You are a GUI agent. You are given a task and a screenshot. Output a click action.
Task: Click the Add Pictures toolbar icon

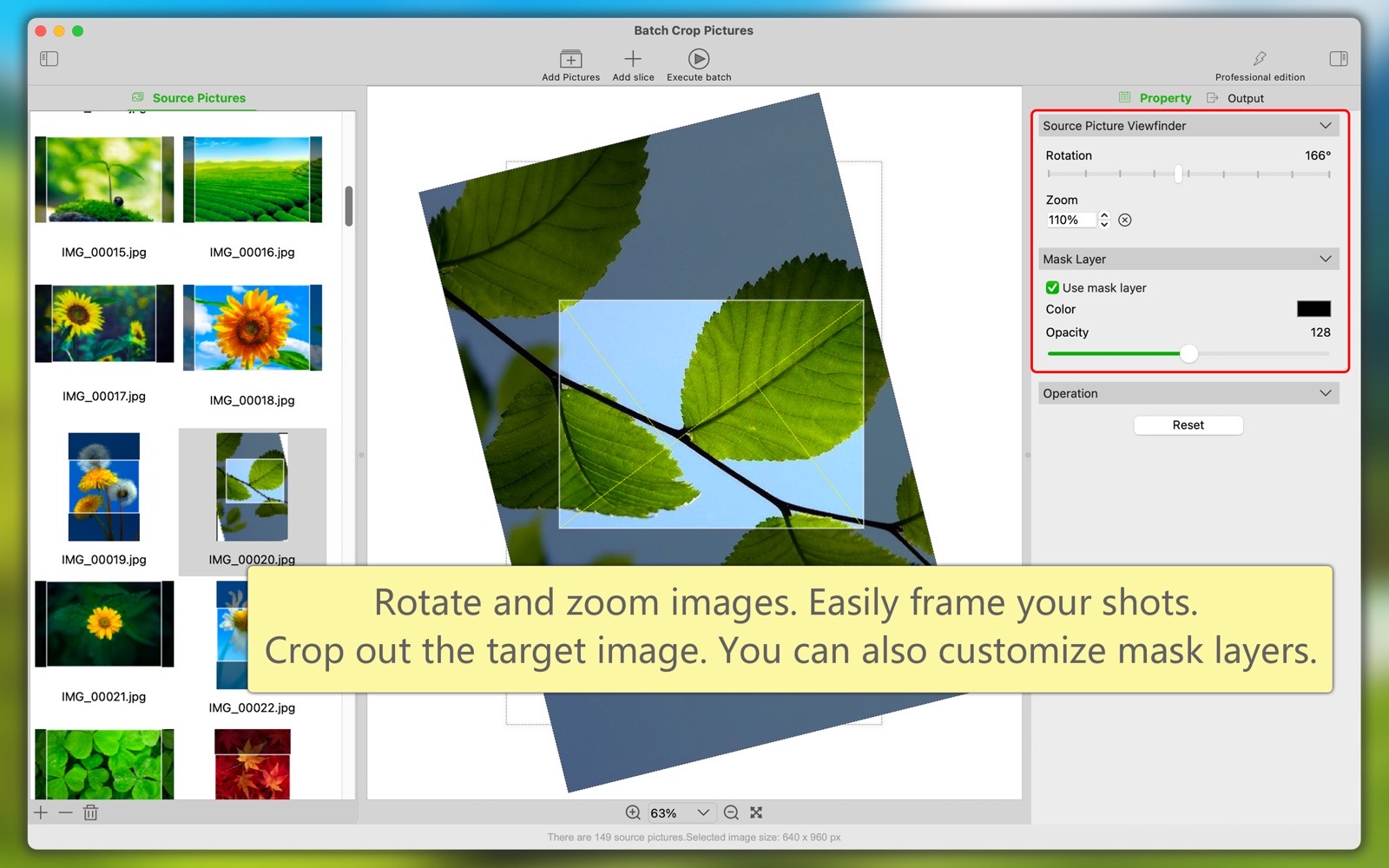click(x=570, y=59)
